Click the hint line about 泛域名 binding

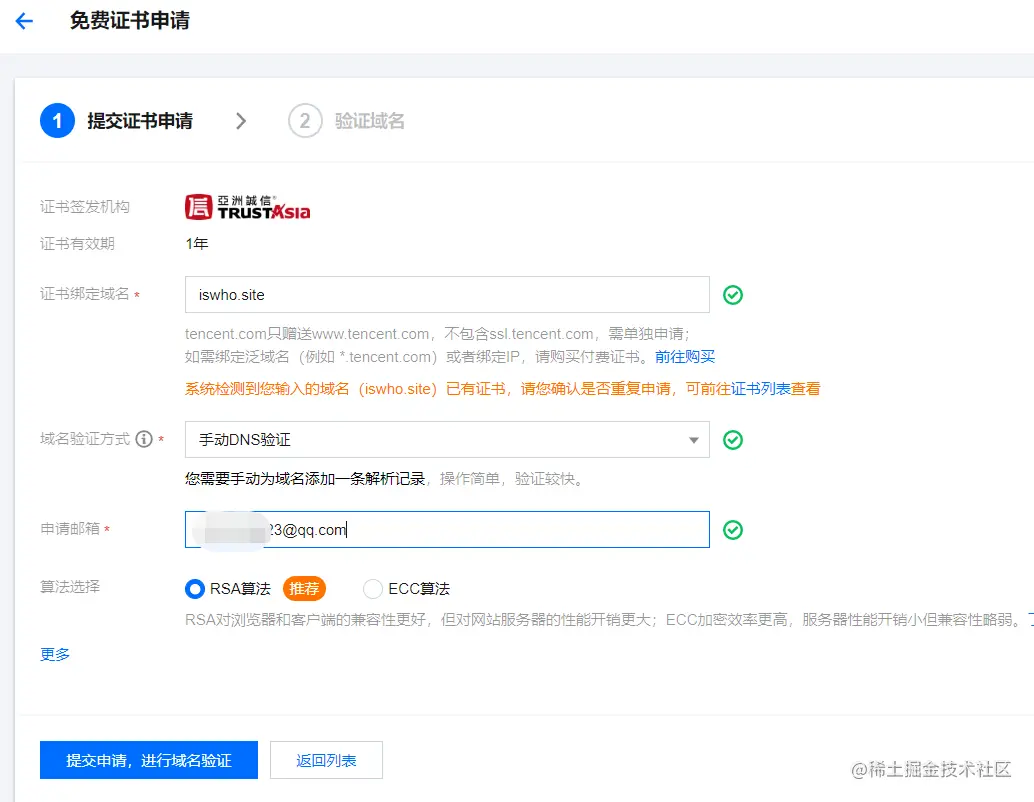[450, 357]
